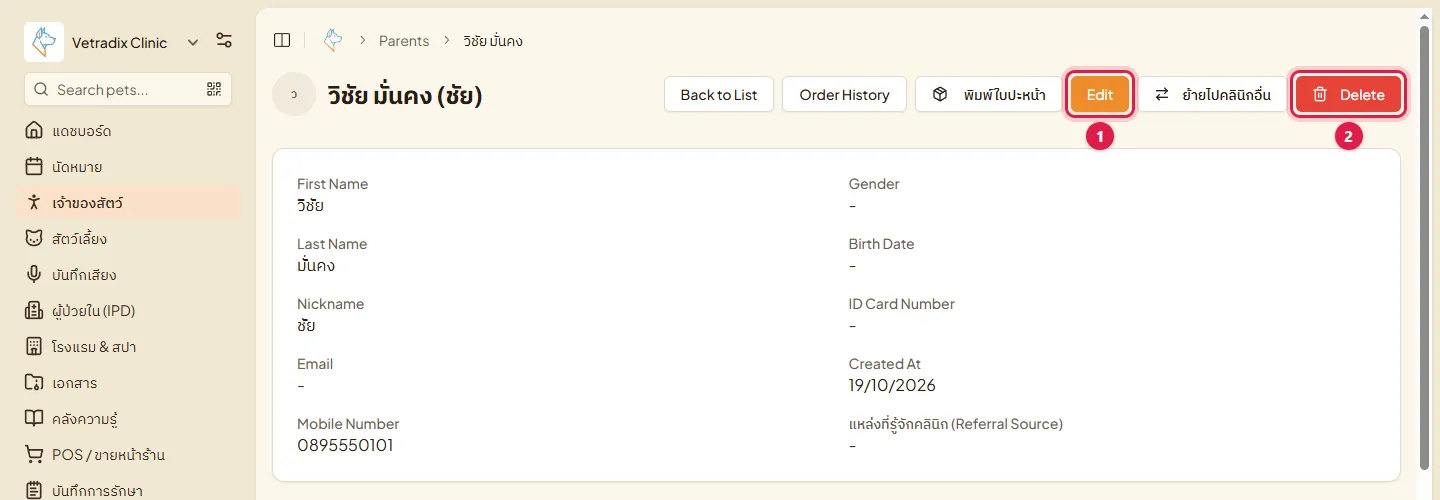Click the red Delete button
The image size is (1440, 500).
tap(1348, 94)
